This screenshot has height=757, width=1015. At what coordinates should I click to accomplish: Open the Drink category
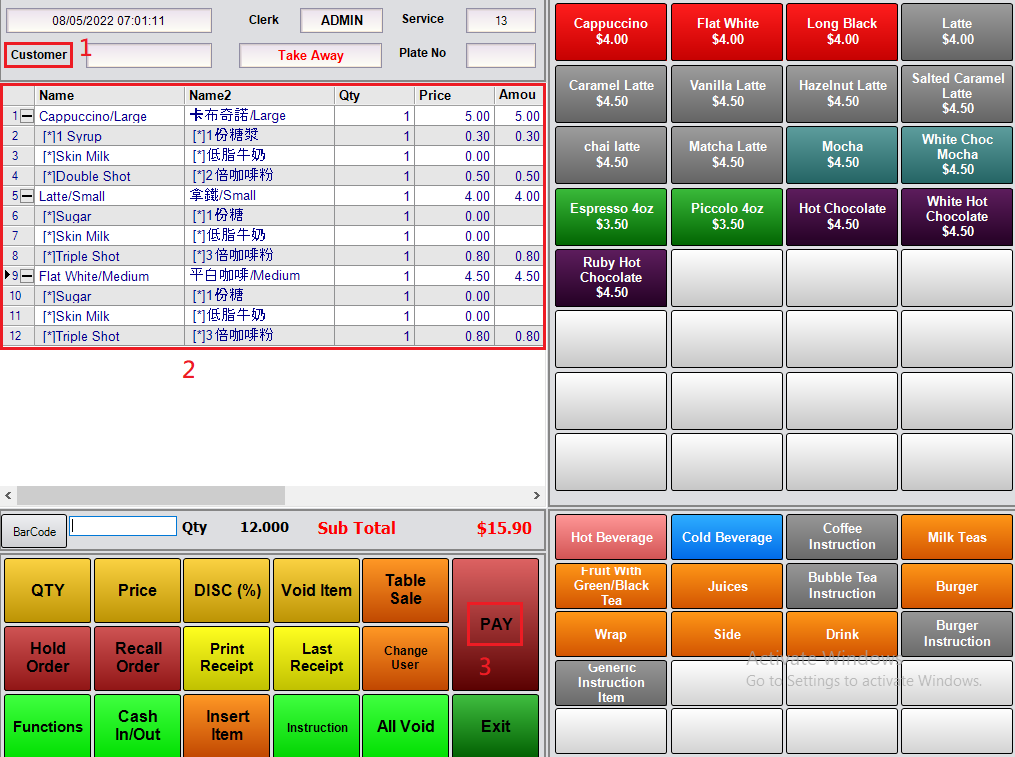pos(842,634)
